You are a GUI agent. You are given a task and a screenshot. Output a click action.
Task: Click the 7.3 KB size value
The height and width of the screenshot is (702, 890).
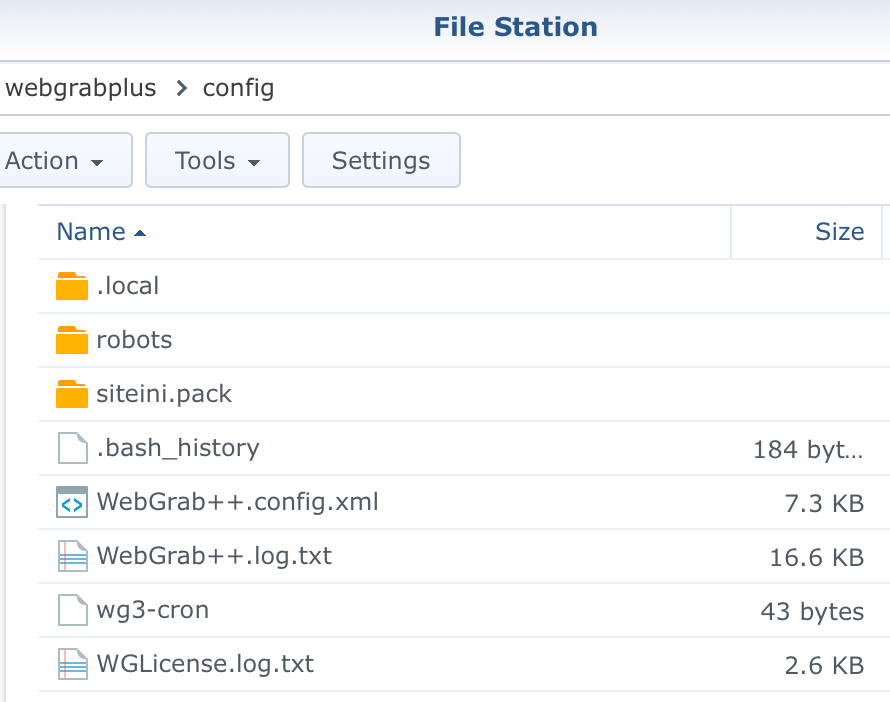[824, 503]
